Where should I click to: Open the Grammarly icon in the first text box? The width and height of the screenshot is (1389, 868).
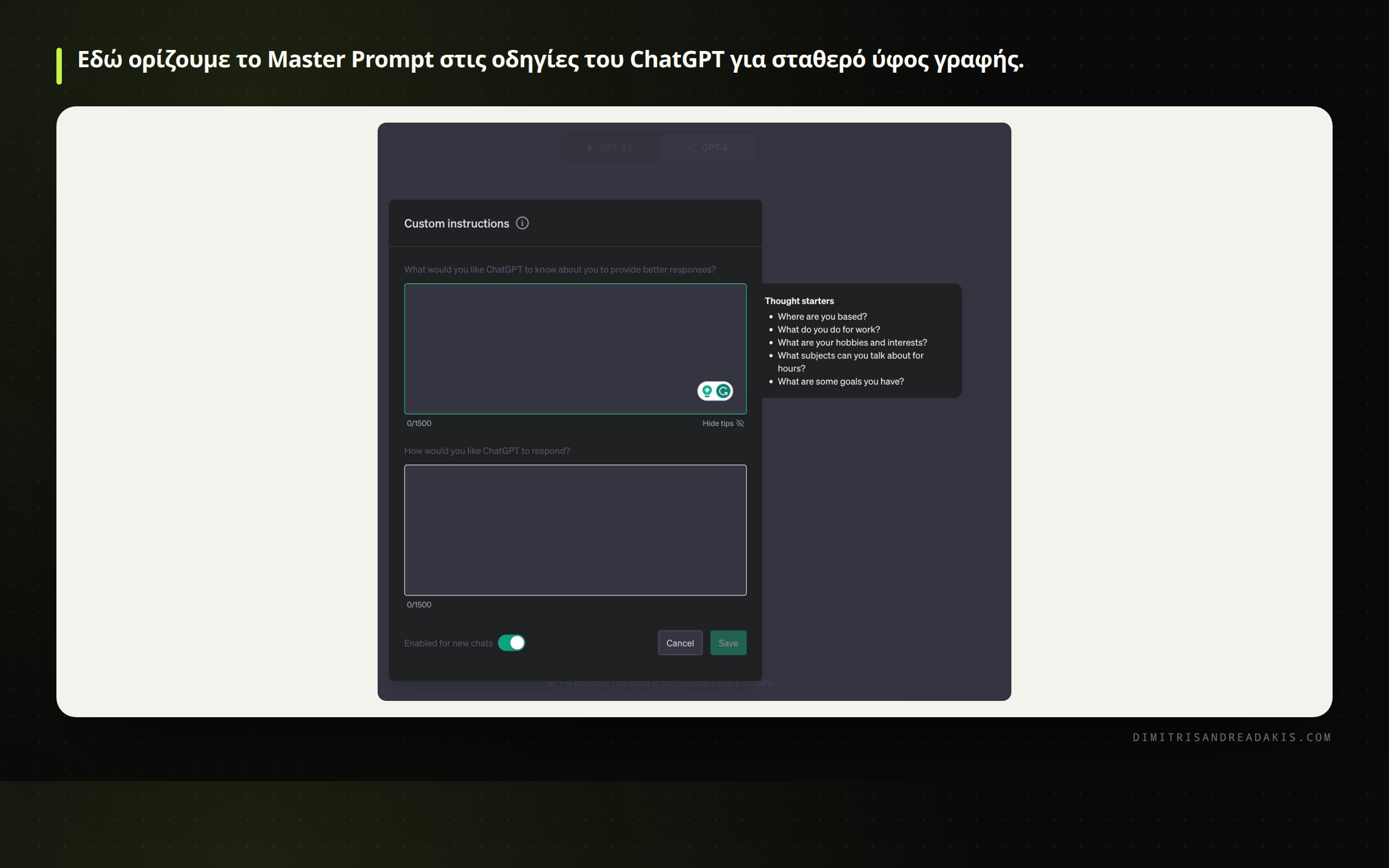(x=723, y=391)
